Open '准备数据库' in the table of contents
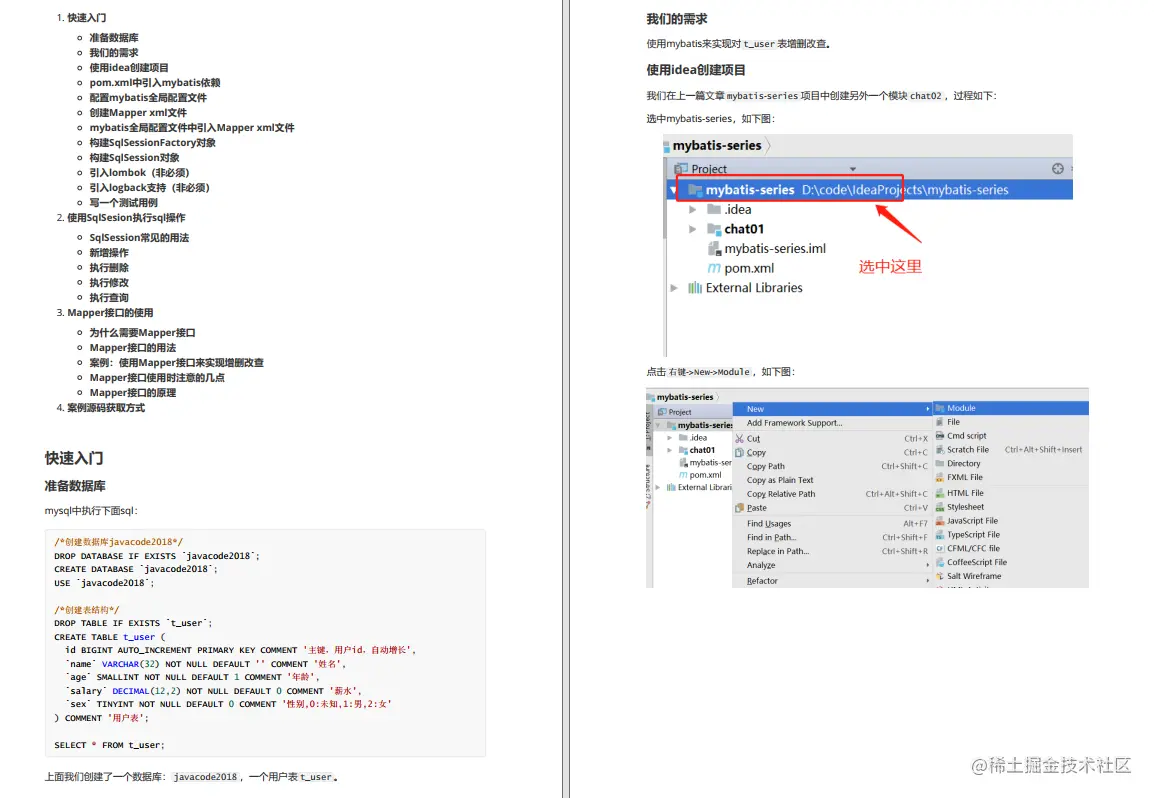The height and width of the screenshot is (798, 1154). [x=114, y=38]
